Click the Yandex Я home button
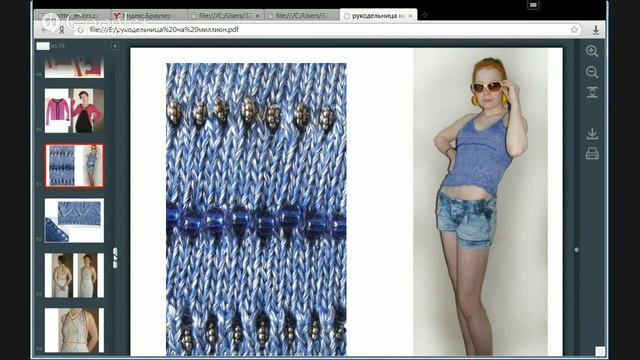Viewport: 640px width, 360px height. click(x=62, y=30)
